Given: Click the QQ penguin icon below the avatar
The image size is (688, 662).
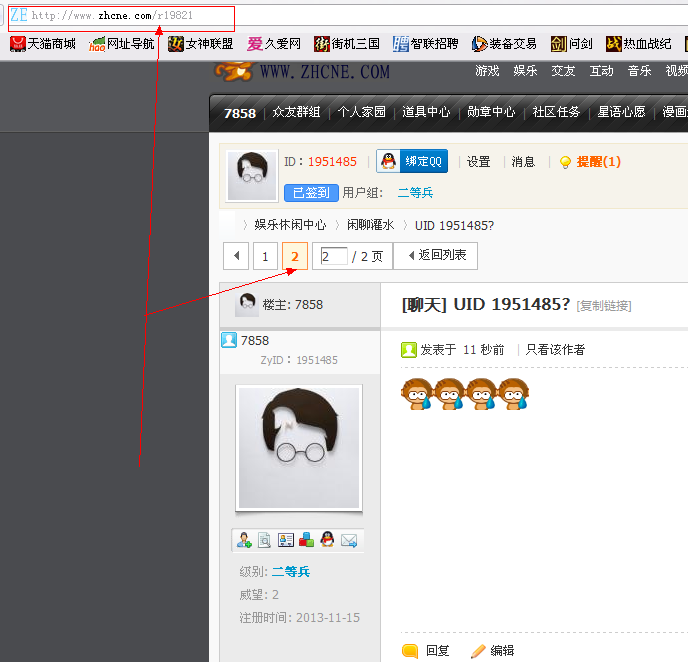Looking at the screenshot, I should (327, 540).
